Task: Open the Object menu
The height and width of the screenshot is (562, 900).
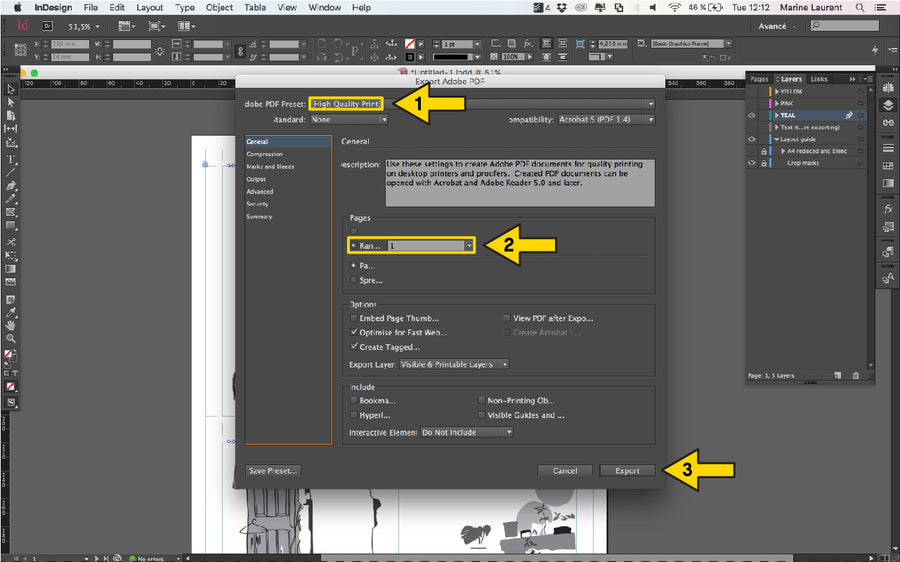Action: pos(219,7)
